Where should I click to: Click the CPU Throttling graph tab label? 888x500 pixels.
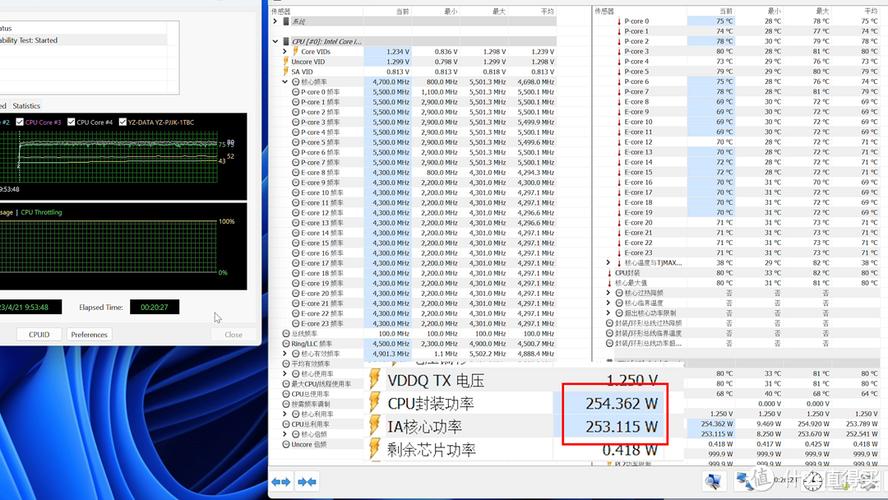pyautogui.click(x=41, y=212)
